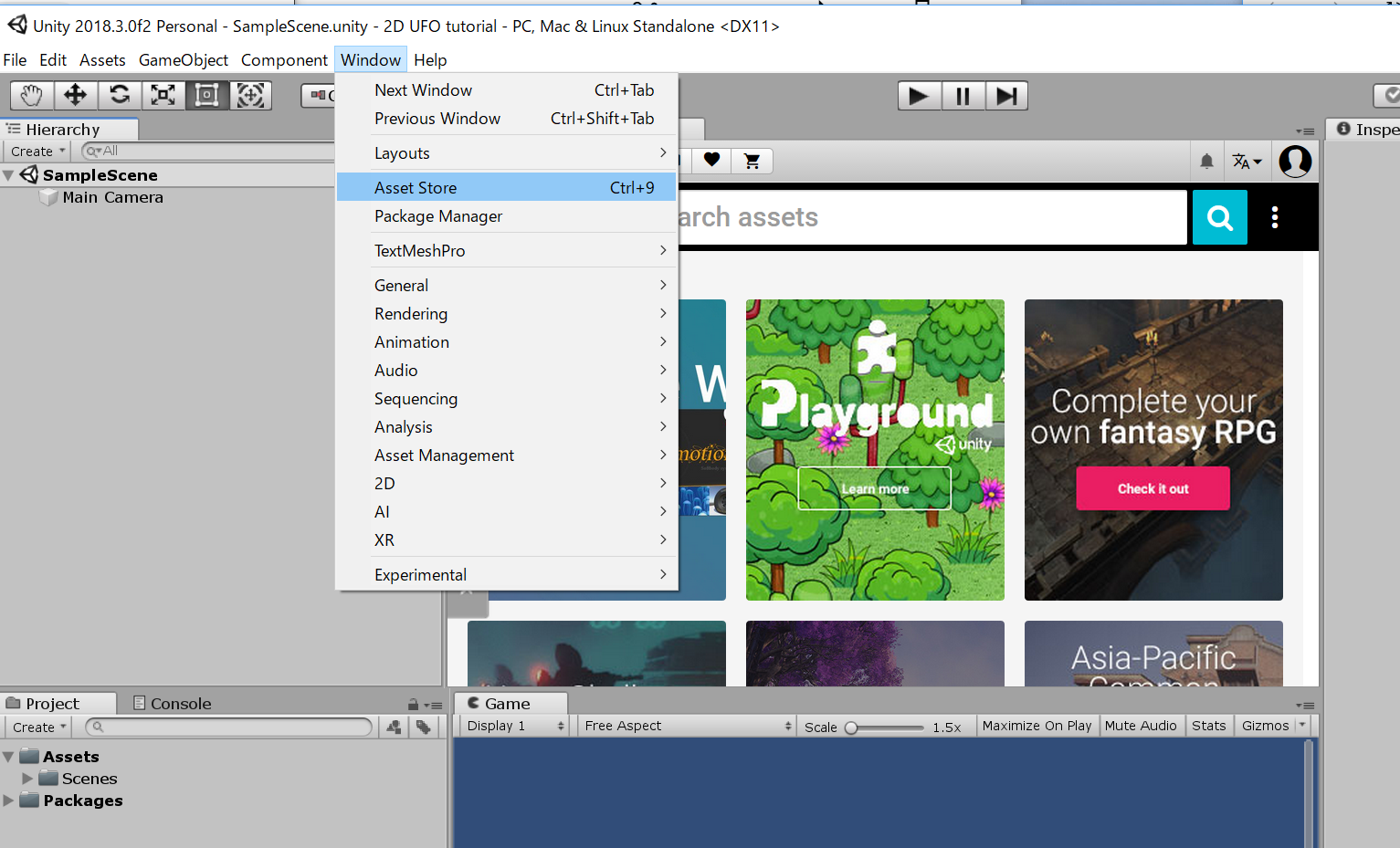The height and width of the screenshot is (848, 1400).
Task: Open the Display 1 dropdown
Action: (514, 726)
